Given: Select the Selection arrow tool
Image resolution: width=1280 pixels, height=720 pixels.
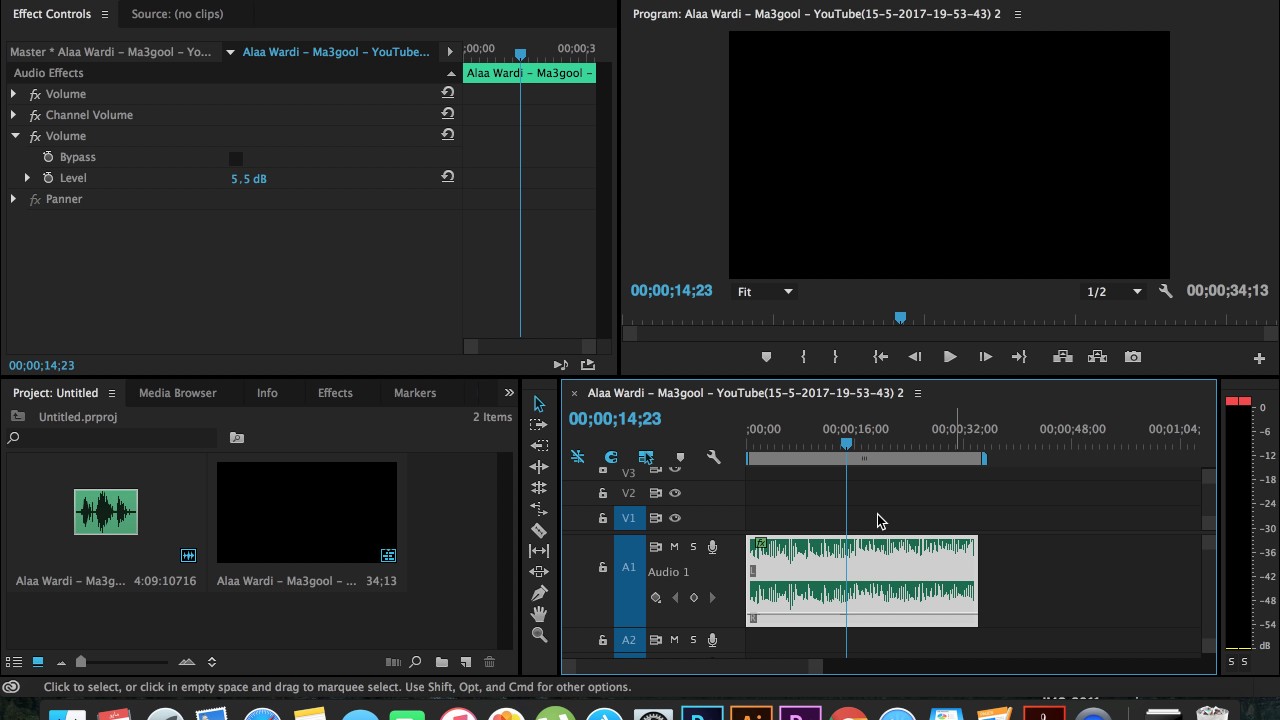Looking at the screenshot, I should coord(539,404).
